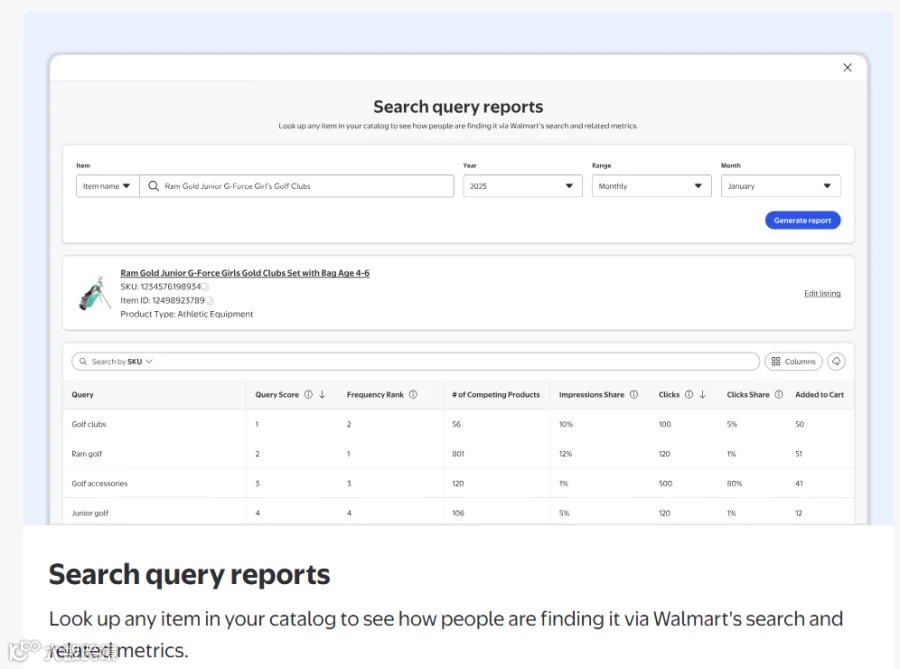Click Product Type: Athletic Equipment text
900x669 pixels.
187,314
